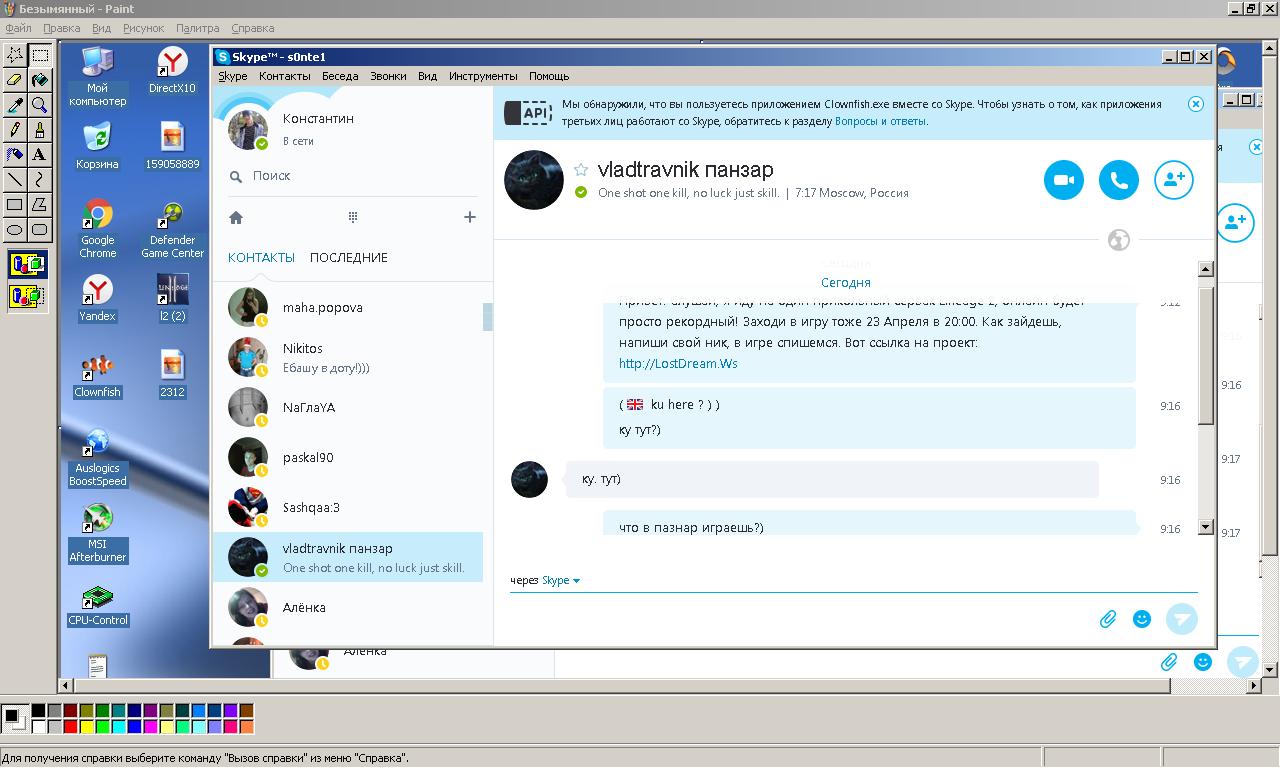Select the Pick Color eyedropper tool
Screen dimensions: 1280x768
(15, 104)
